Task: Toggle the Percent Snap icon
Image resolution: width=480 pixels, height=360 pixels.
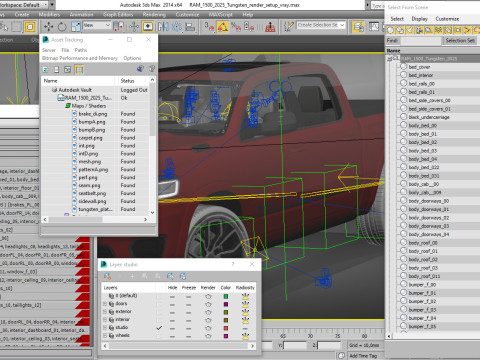Action: tap(236, 26)
